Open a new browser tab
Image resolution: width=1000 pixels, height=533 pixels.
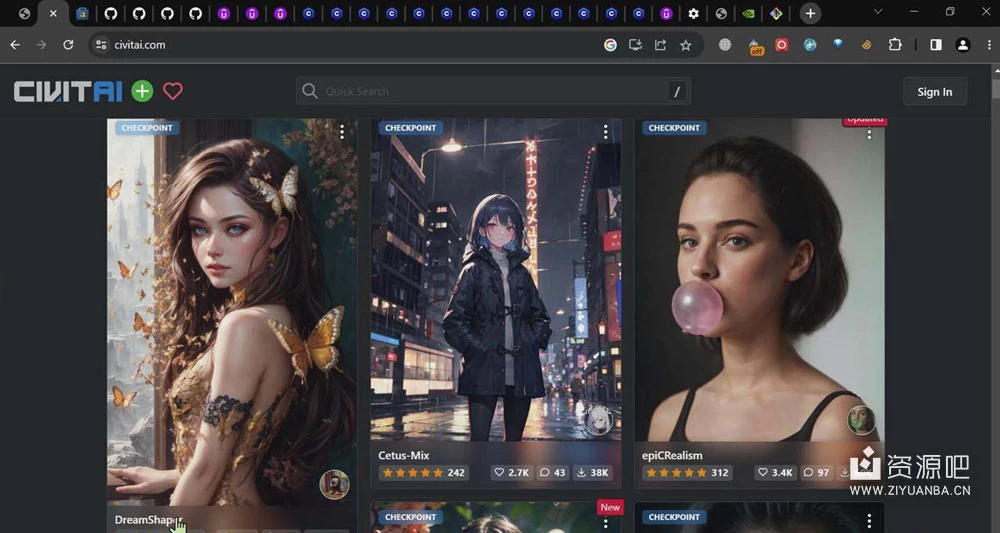(810, 13)
